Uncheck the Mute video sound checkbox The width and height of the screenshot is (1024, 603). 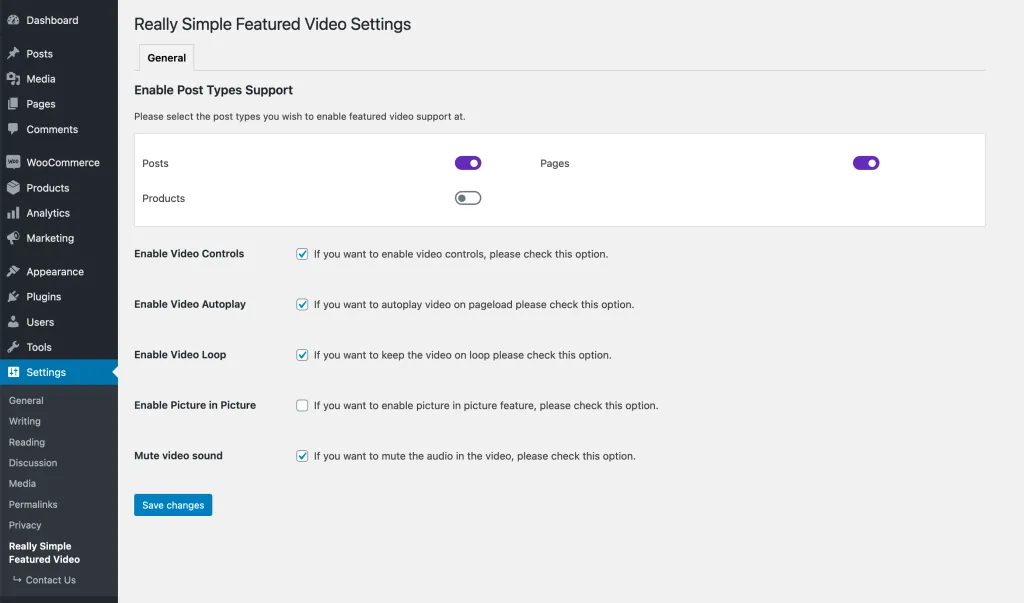point(302,456)
